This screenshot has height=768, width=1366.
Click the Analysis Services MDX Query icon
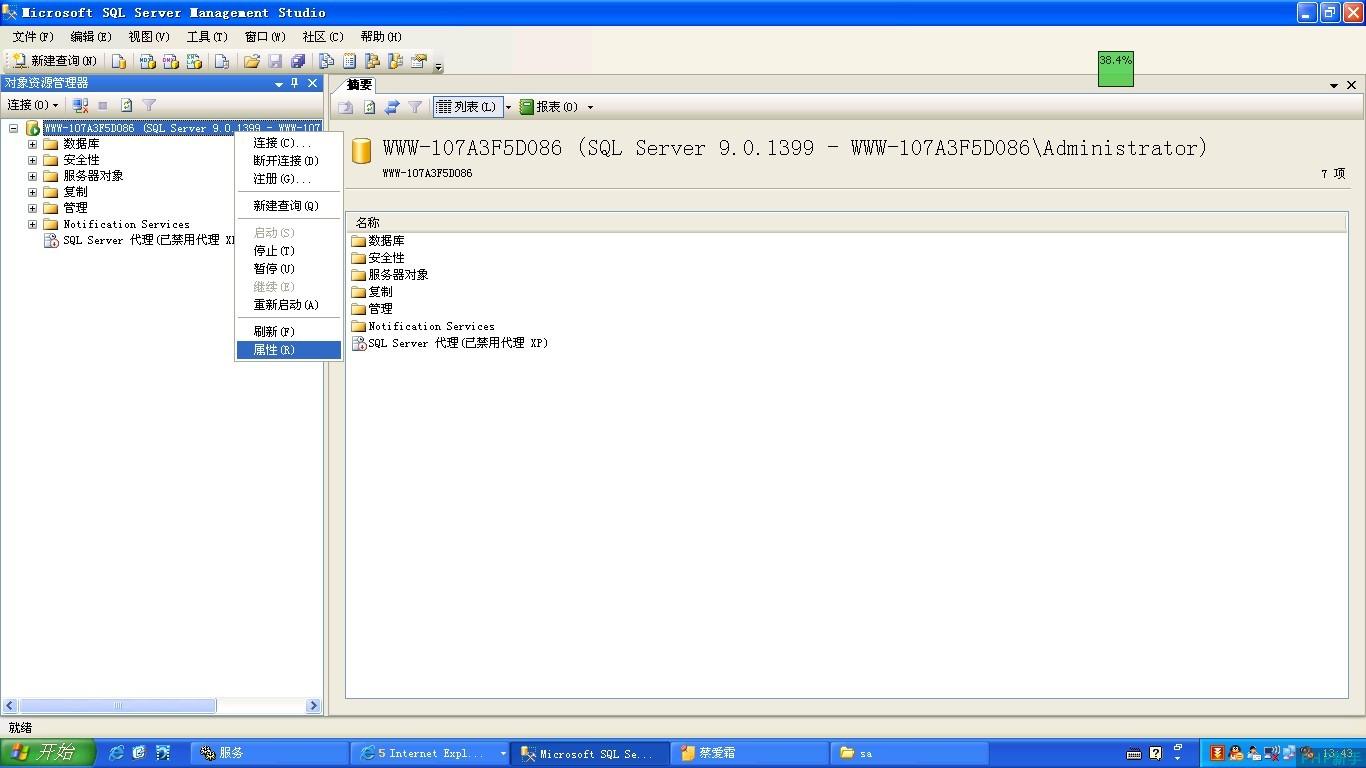point(147,61)
